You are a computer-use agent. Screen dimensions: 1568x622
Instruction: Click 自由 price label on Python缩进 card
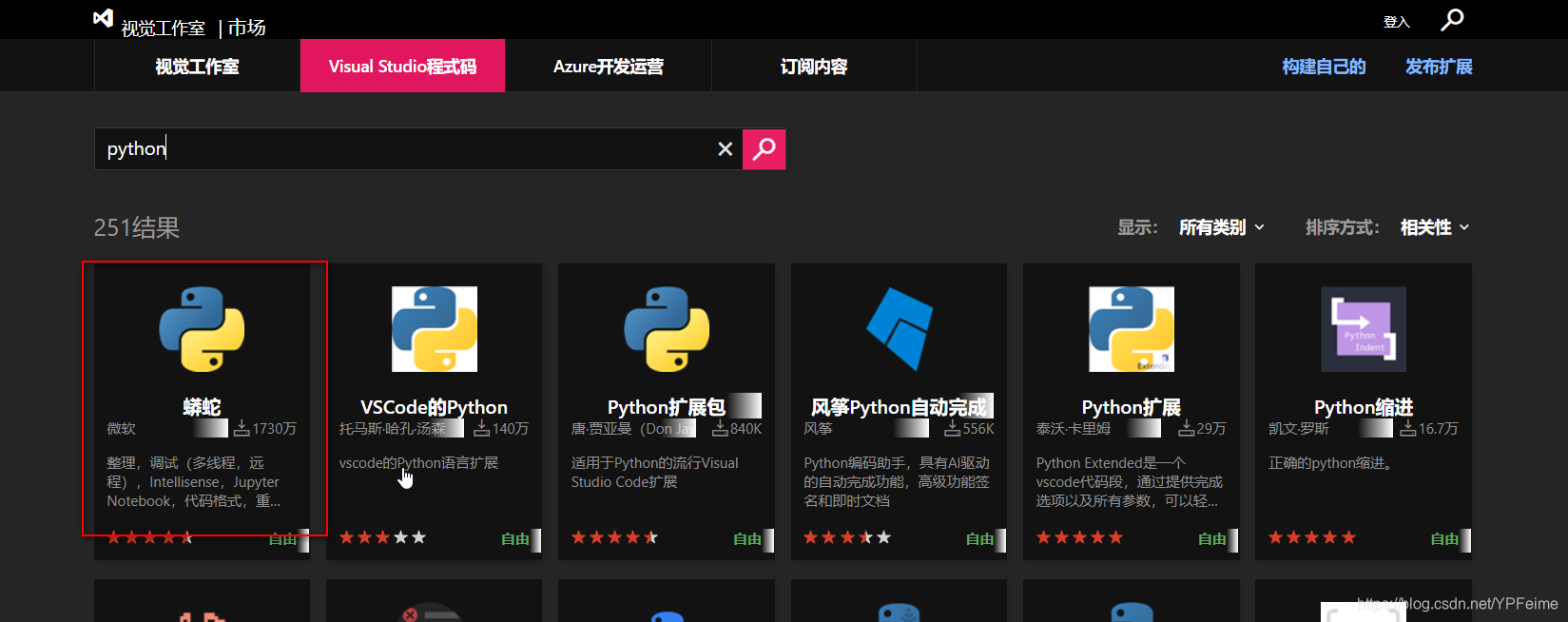1444,539
